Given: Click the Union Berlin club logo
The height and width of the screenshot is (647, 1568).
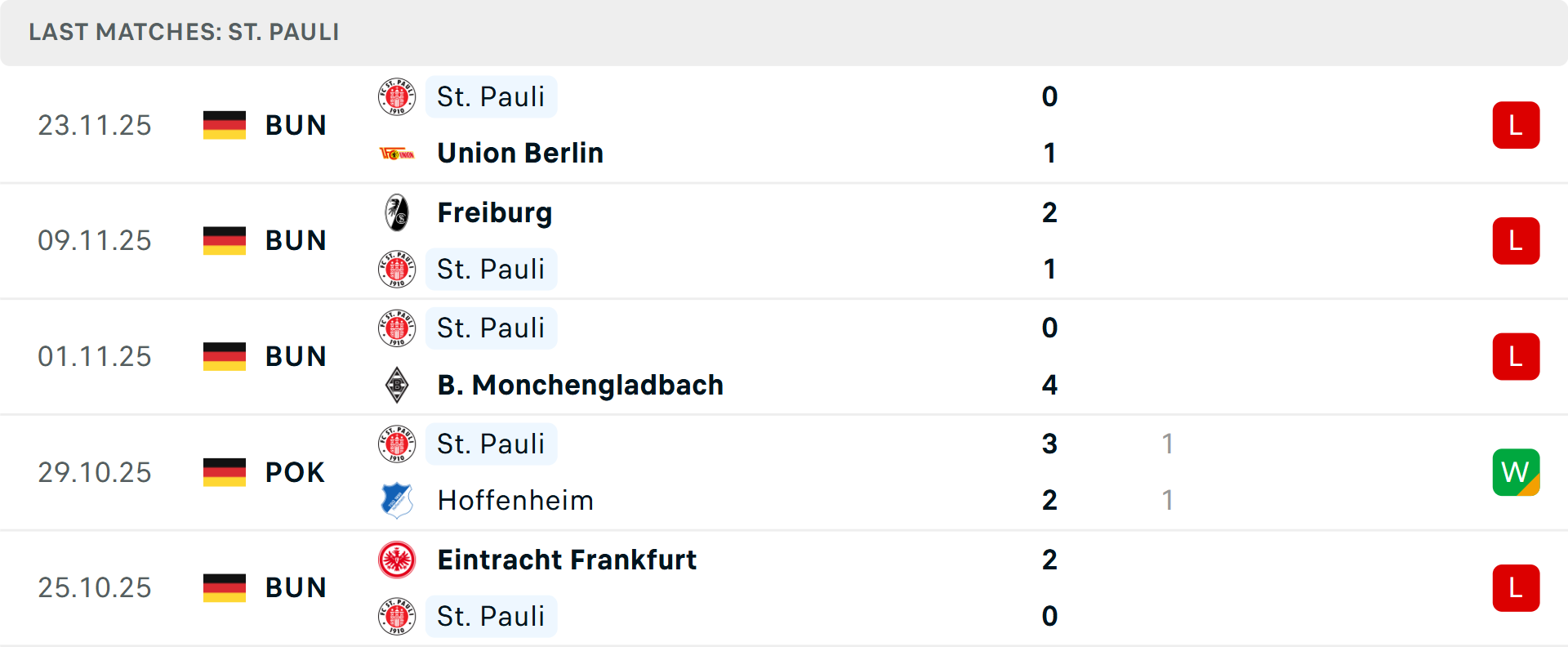Looking at the screenshot, I should coord(397,154).
